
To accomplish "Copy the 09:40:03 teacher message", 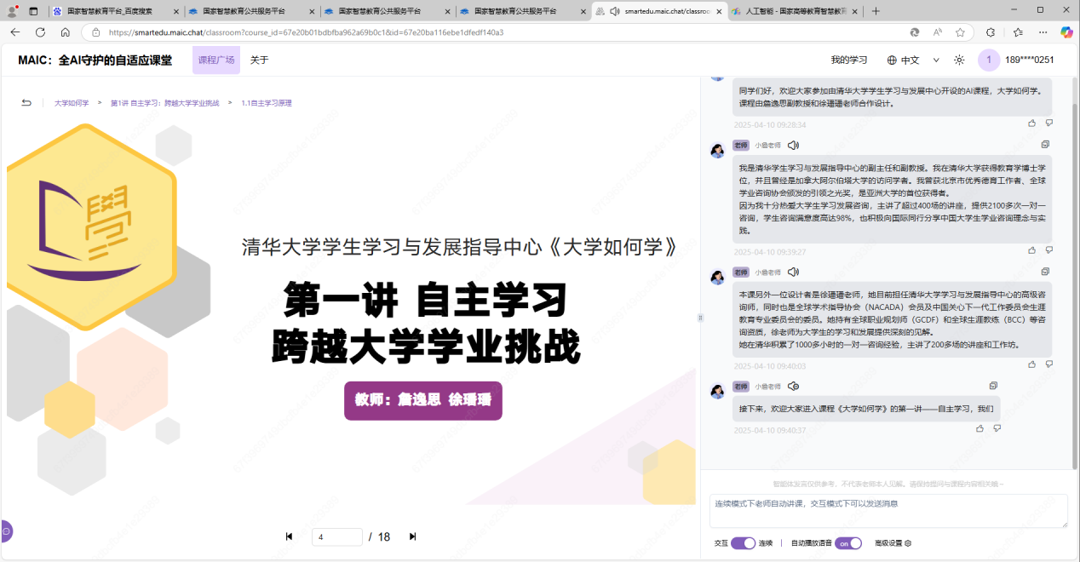I will pyautogui.click(x=1045, y=271).
